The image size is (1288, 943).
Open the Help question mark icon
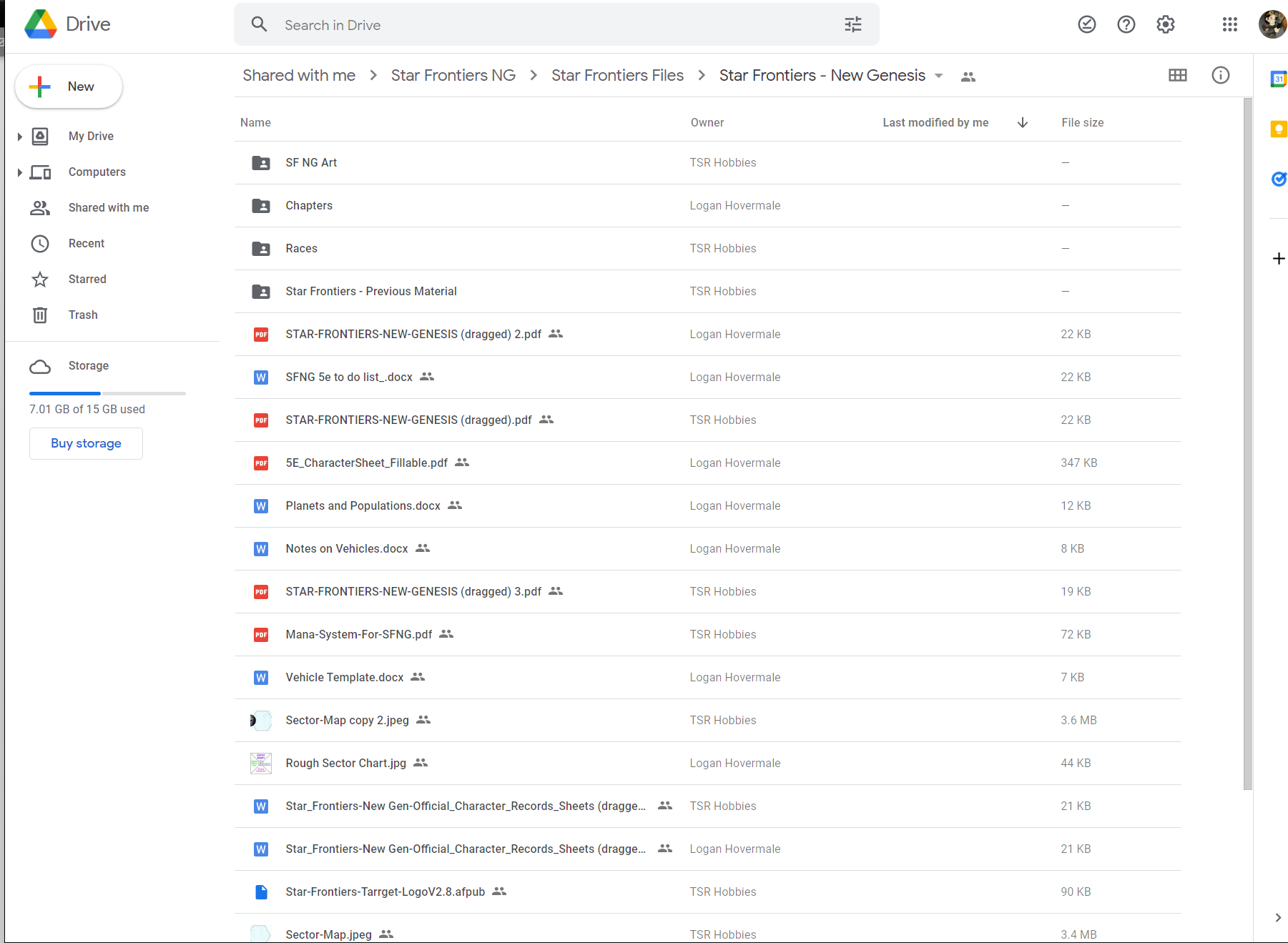click(1126, 25)
